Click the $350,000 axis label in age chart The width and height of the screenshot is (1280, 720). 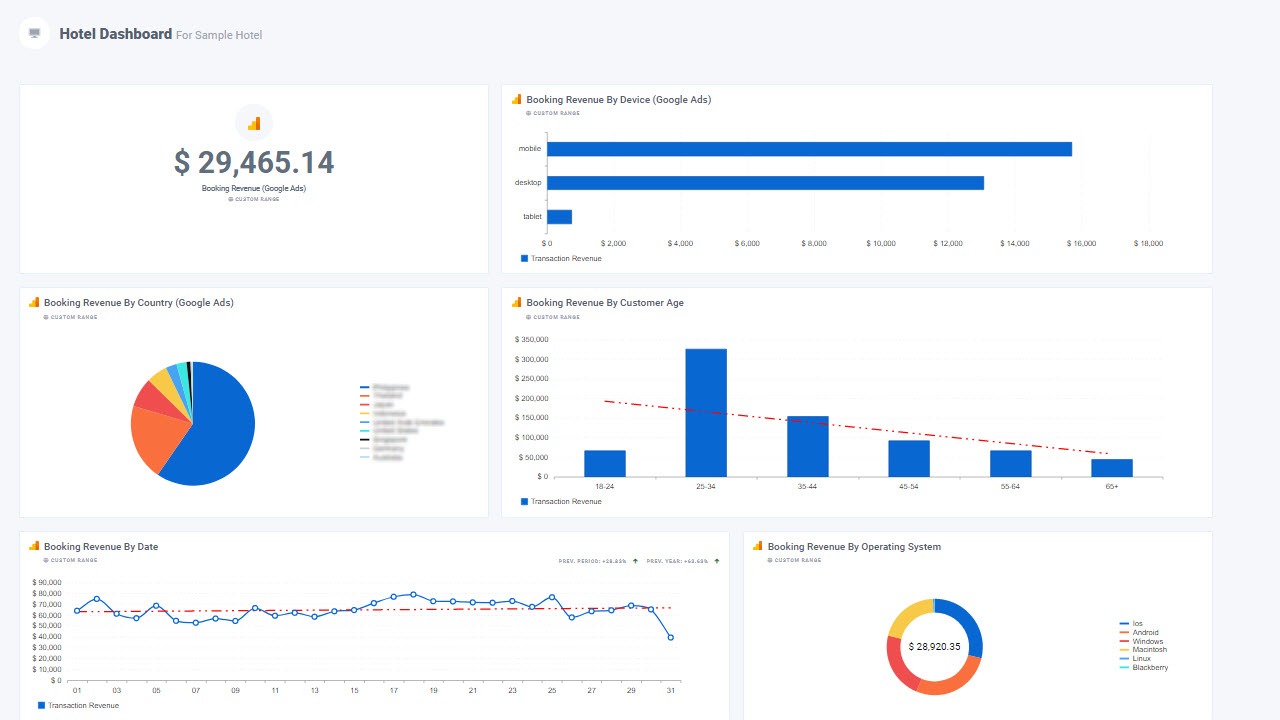[530, 340]
